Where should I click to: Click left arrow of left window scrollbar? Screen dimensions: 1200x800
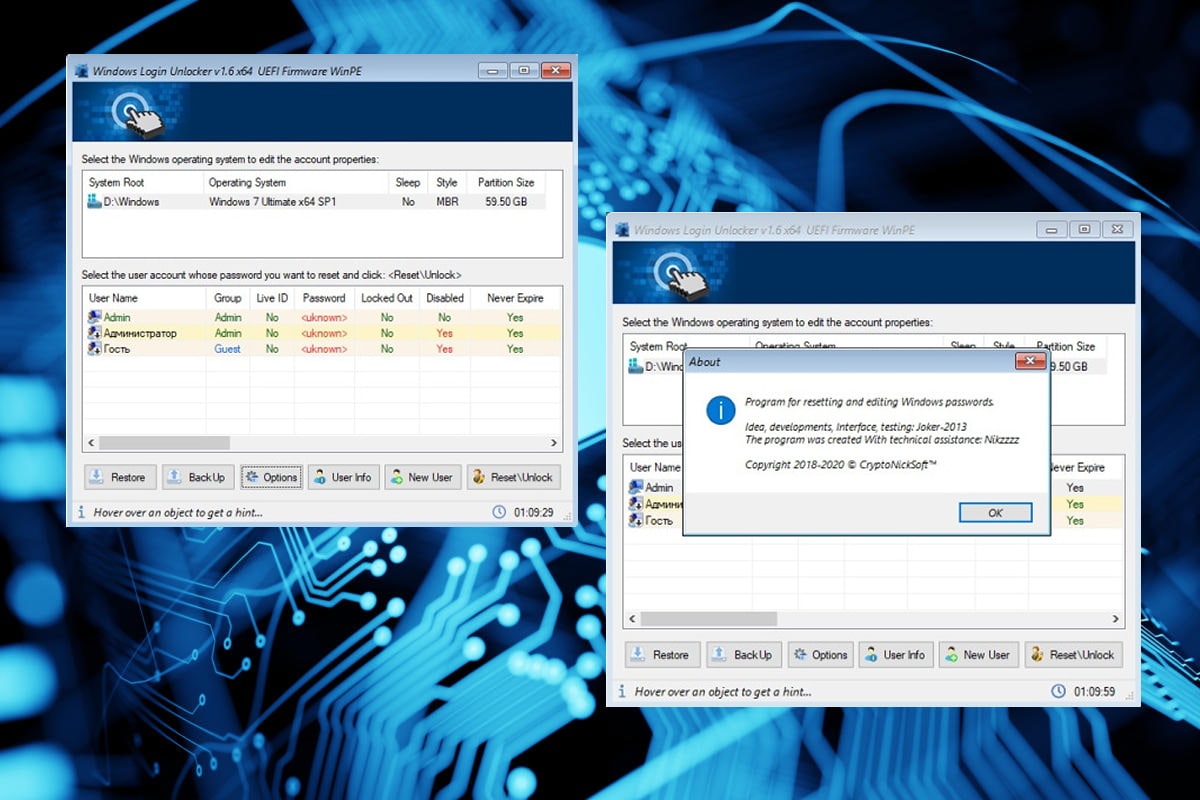click(91, 442)
